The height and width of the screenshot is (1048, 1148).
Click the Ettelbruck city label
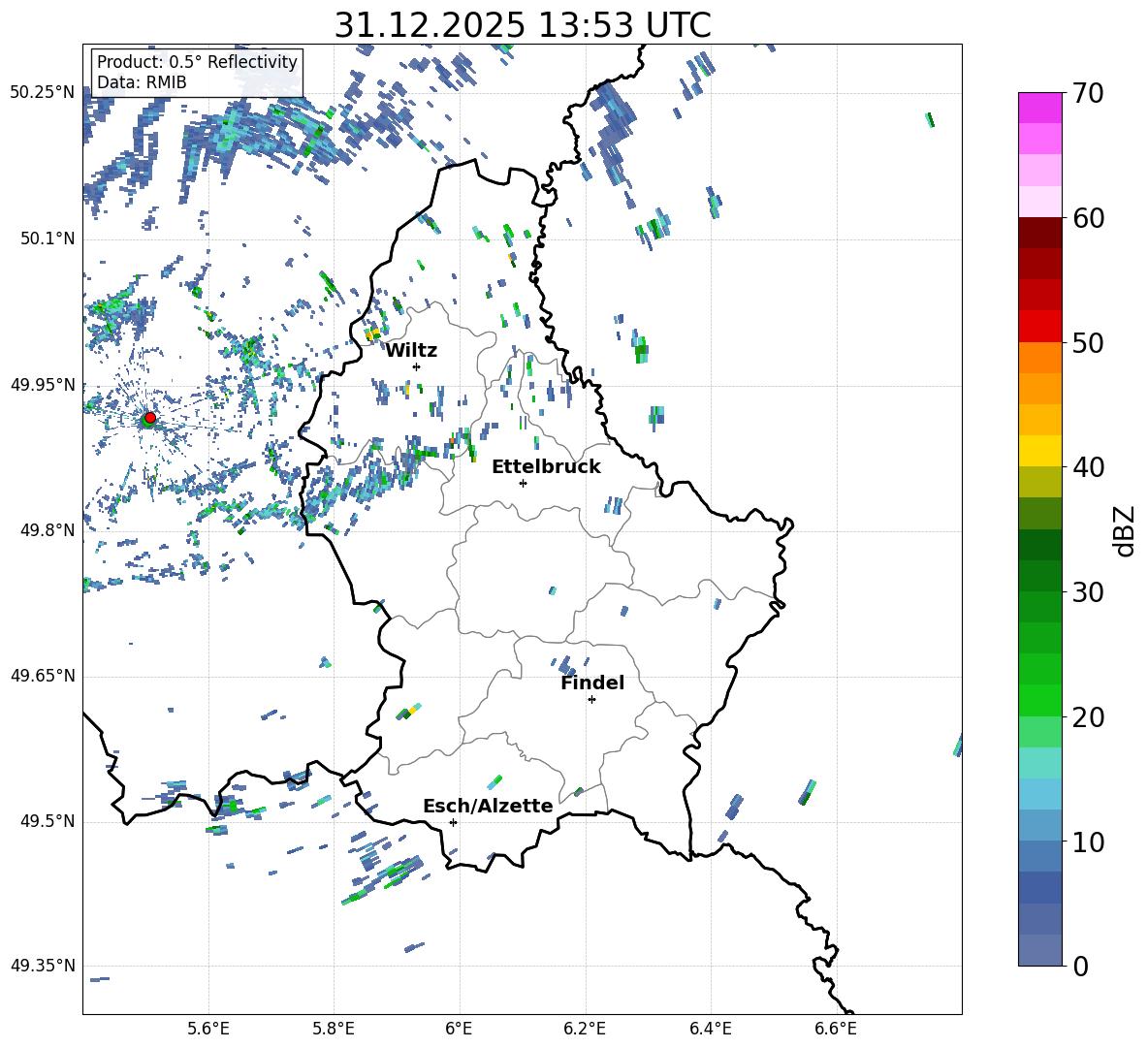coord(546,466)
